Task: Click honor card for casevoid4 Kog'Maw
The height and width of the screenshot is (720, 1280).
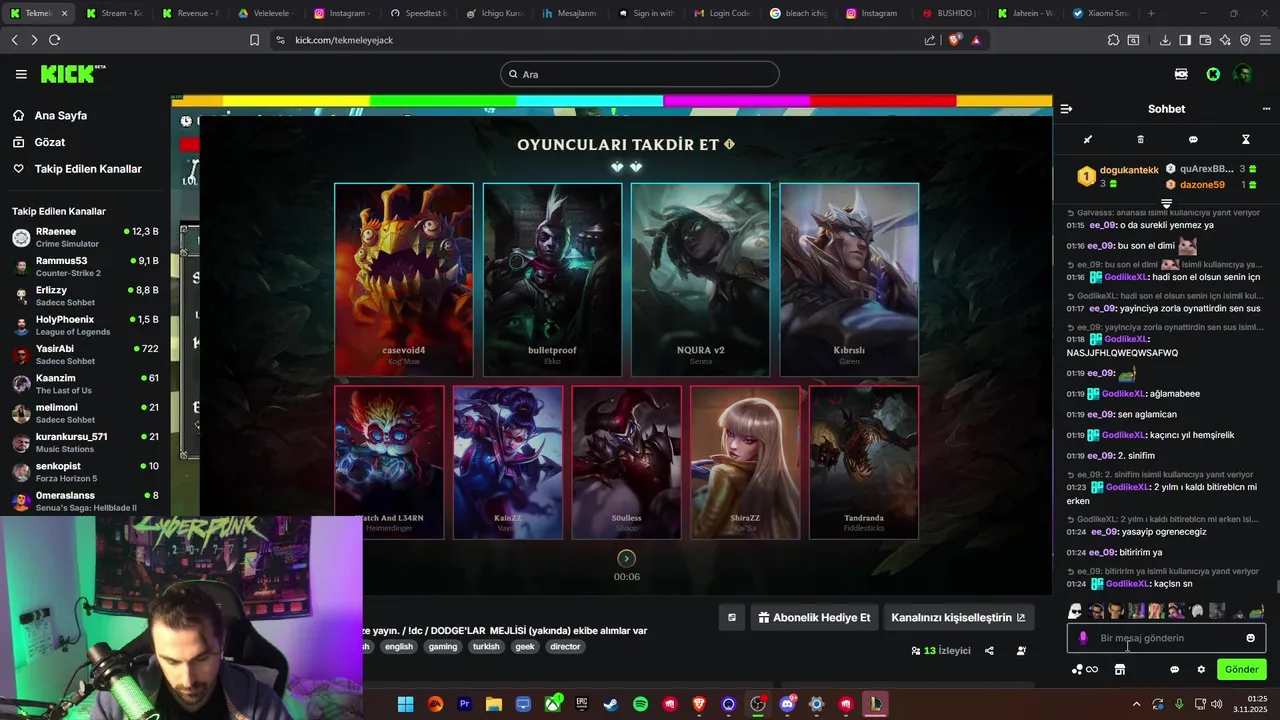Action: [404, 280]
